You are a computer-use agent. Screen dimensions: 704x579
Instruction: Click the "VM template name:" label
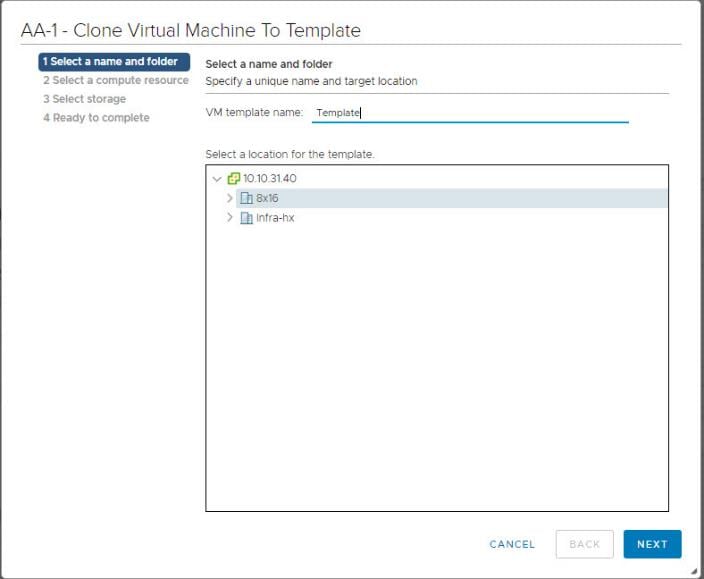pyautogui.click(x=254, y=113)
